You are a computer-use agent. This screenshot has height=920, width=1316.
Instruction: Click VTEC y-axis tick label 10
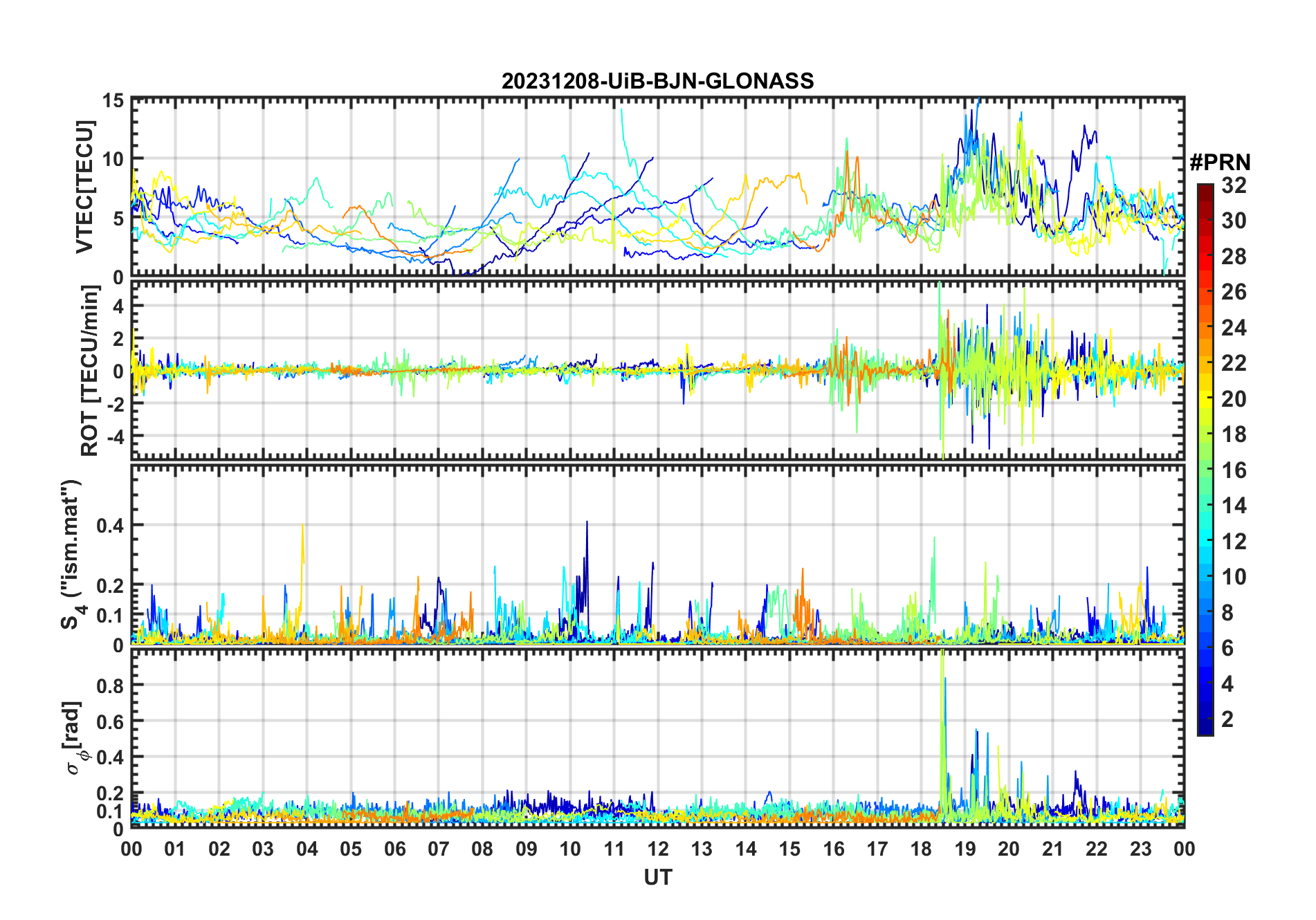tap(113, 159)
